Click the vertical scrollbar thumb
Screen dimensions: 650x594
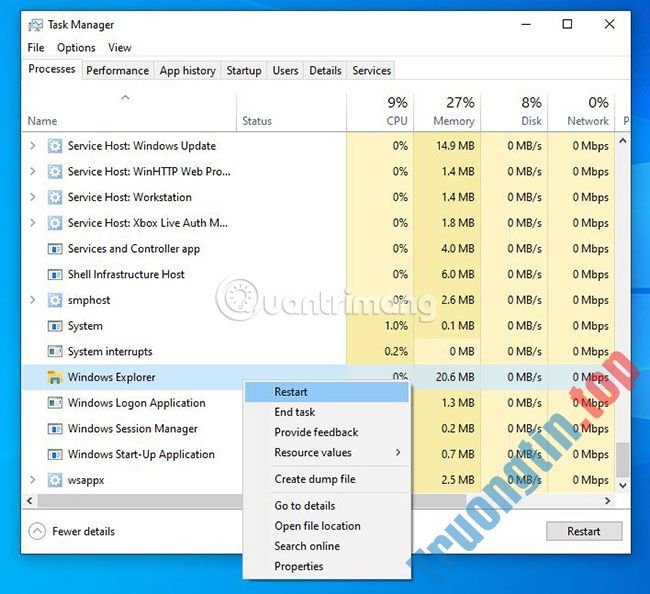[x=623, y=460]
